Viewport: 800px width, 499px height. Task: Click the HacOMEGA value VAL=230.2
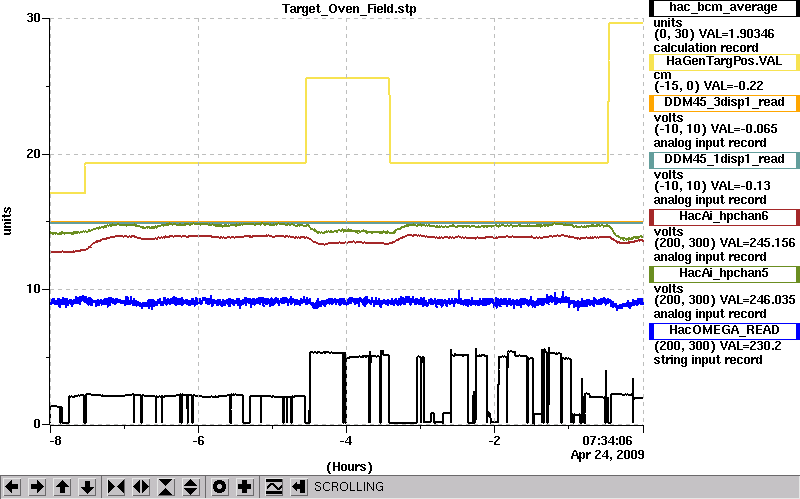pos(750,346)
